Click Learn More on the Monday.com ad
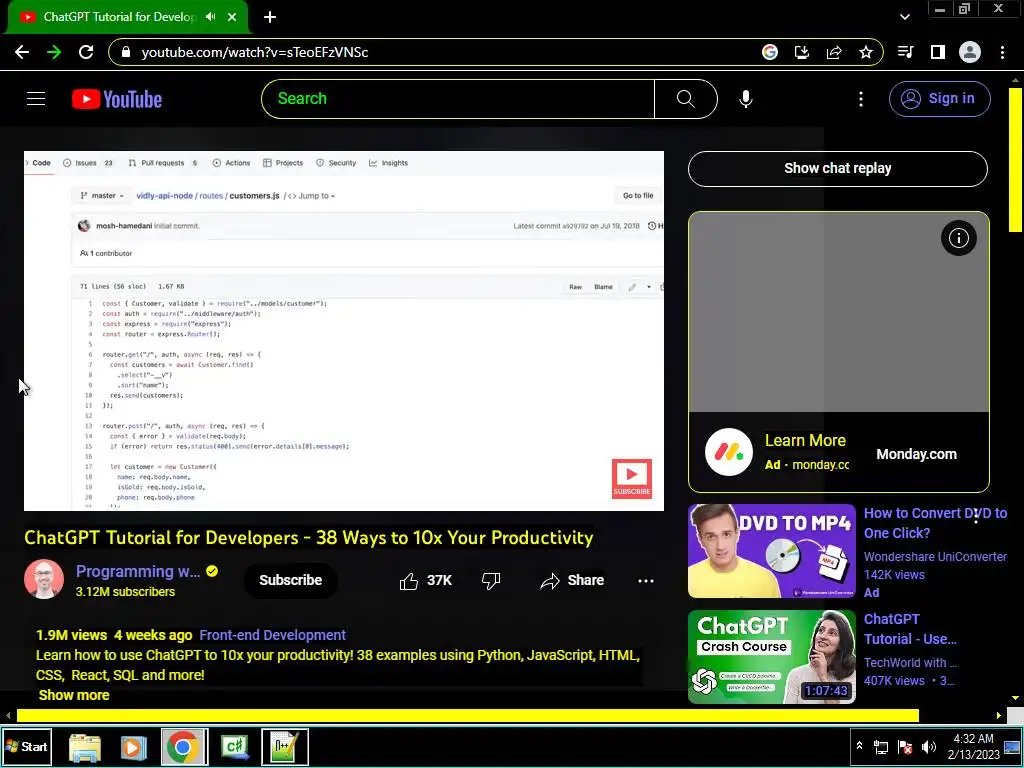Image resolution: width=1024 pixels, height=768 pixels. pyautogui.click(x=805, y=441)
